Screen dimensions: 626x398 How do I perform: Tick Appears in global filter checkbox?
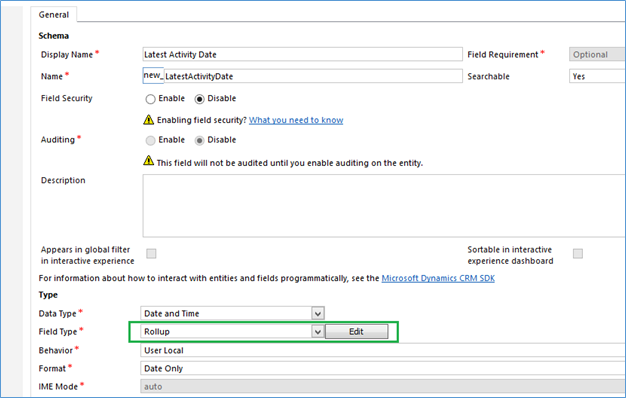[151, 253]
